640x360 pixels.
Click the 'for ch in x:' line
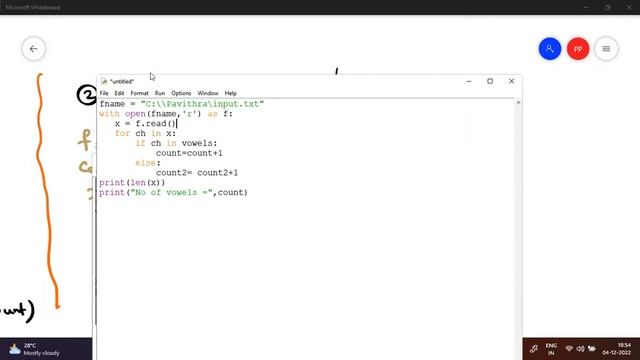pos(145,133)
